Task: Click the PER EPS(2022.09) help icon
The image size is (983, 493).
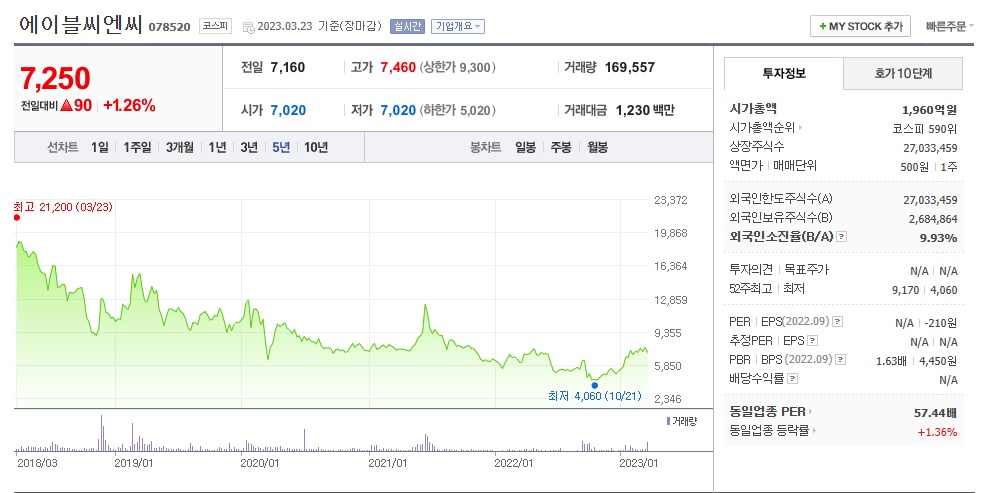Action: point(838,321)
